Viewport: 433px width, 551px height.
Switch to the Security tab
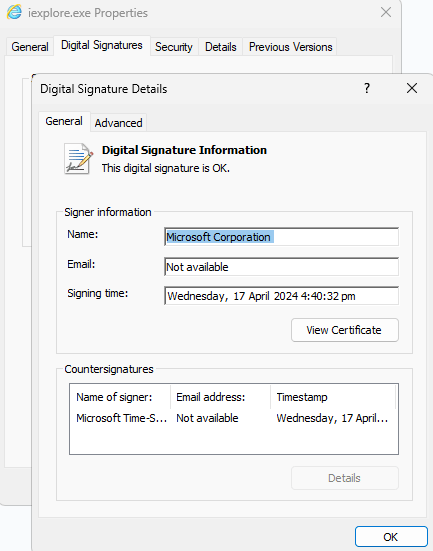click(x=174, y=47)
